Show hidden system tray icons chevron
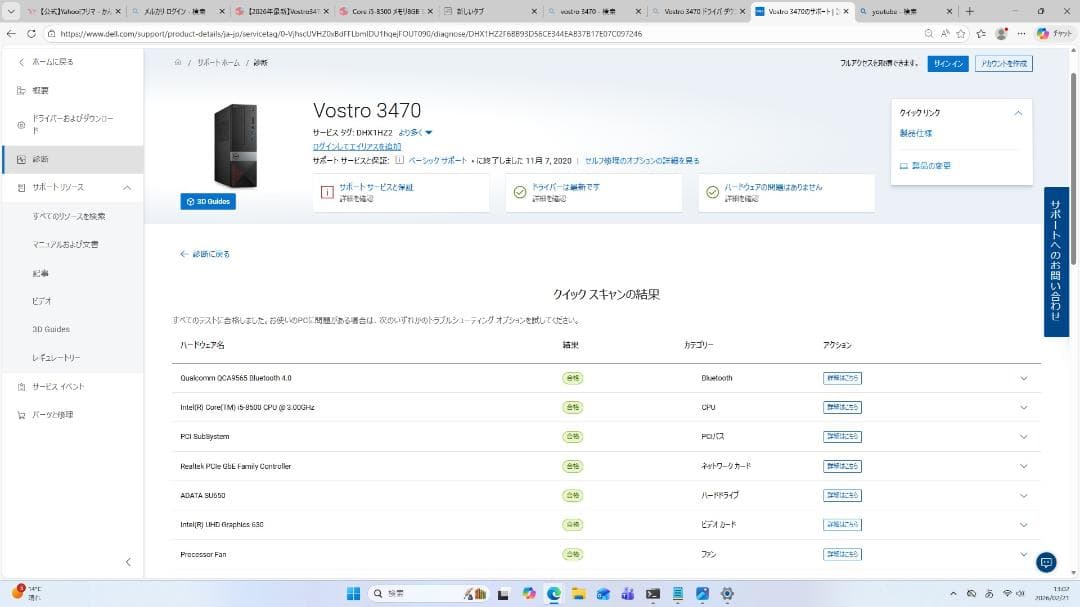 click(953, 593)
